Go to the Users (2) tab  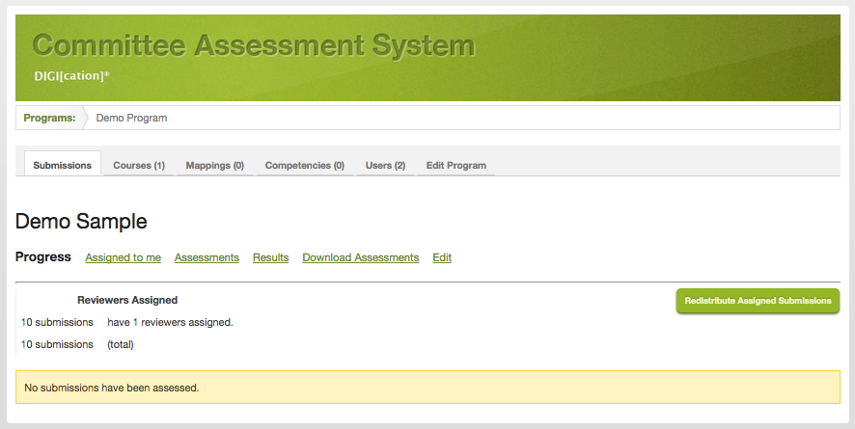pos(385,165)
